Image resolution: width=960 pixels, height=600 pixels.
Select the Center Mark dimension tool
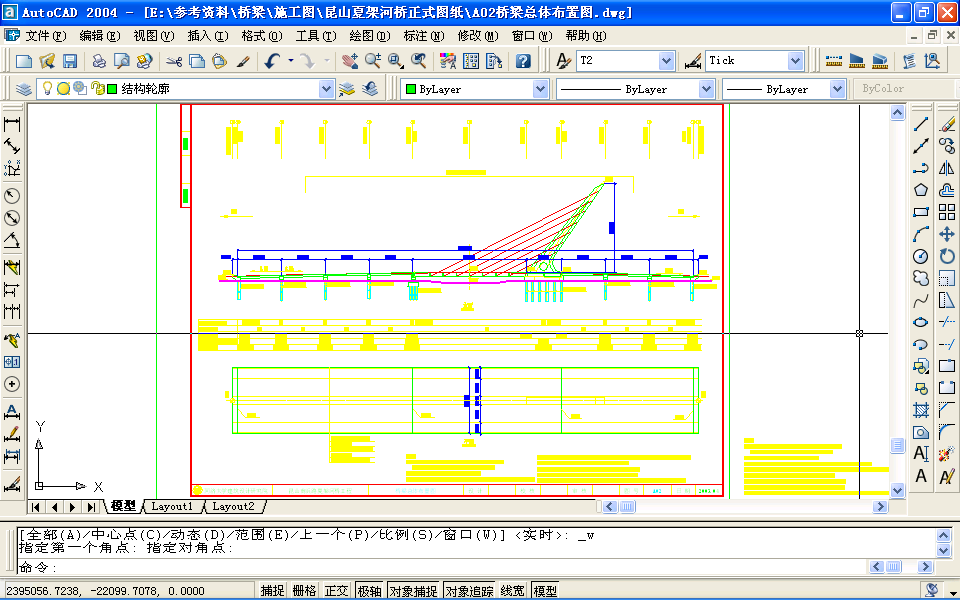[x=12, y=384]
